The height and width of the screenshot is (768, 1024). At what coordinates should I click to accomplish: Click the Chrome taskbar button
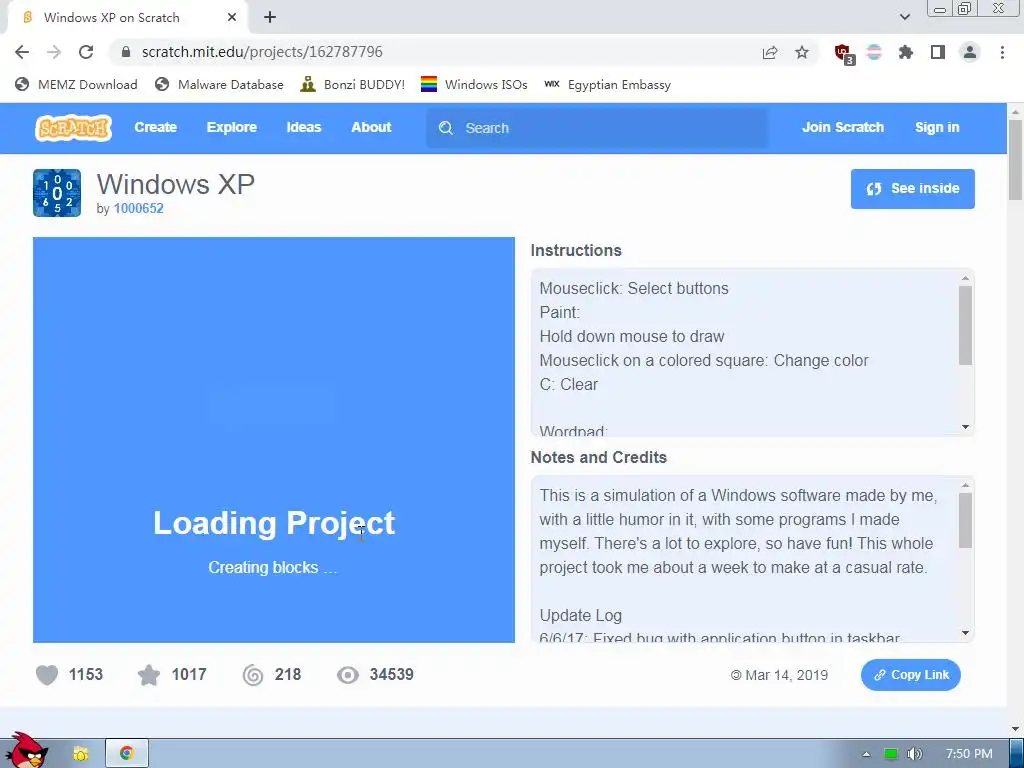[x=127, y=753]
